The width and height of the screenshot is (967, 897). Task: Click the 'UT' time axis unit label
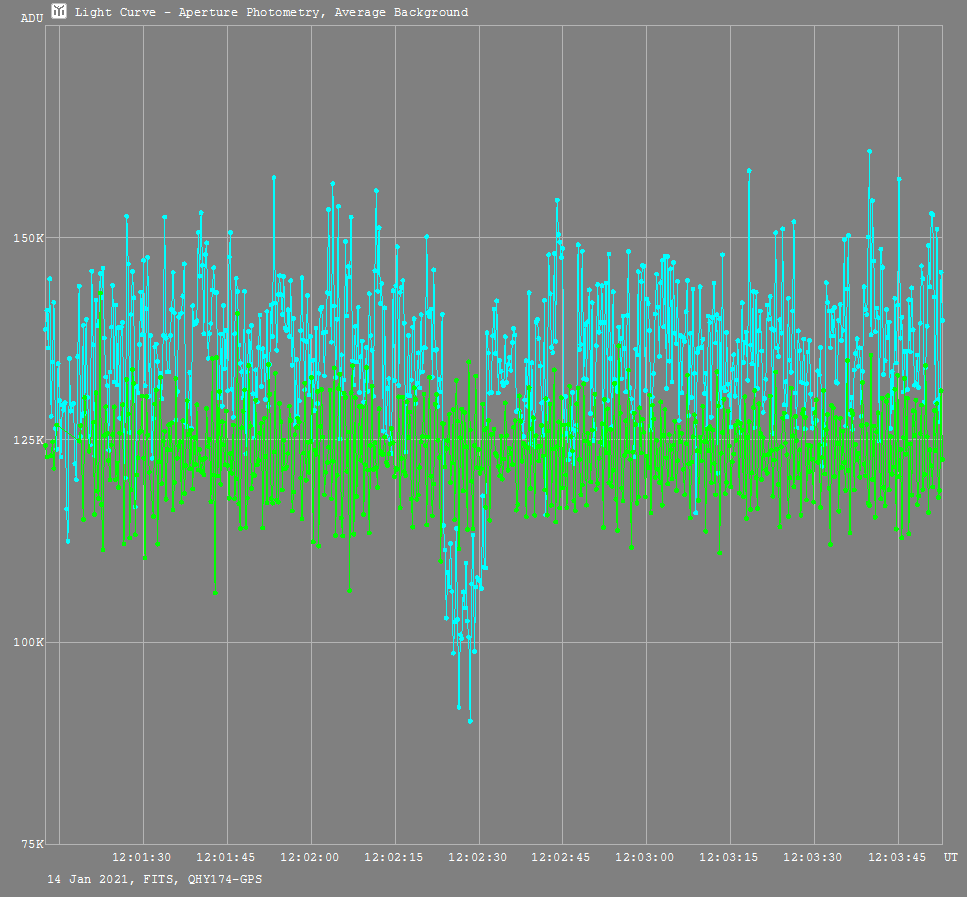coord(950,858)
